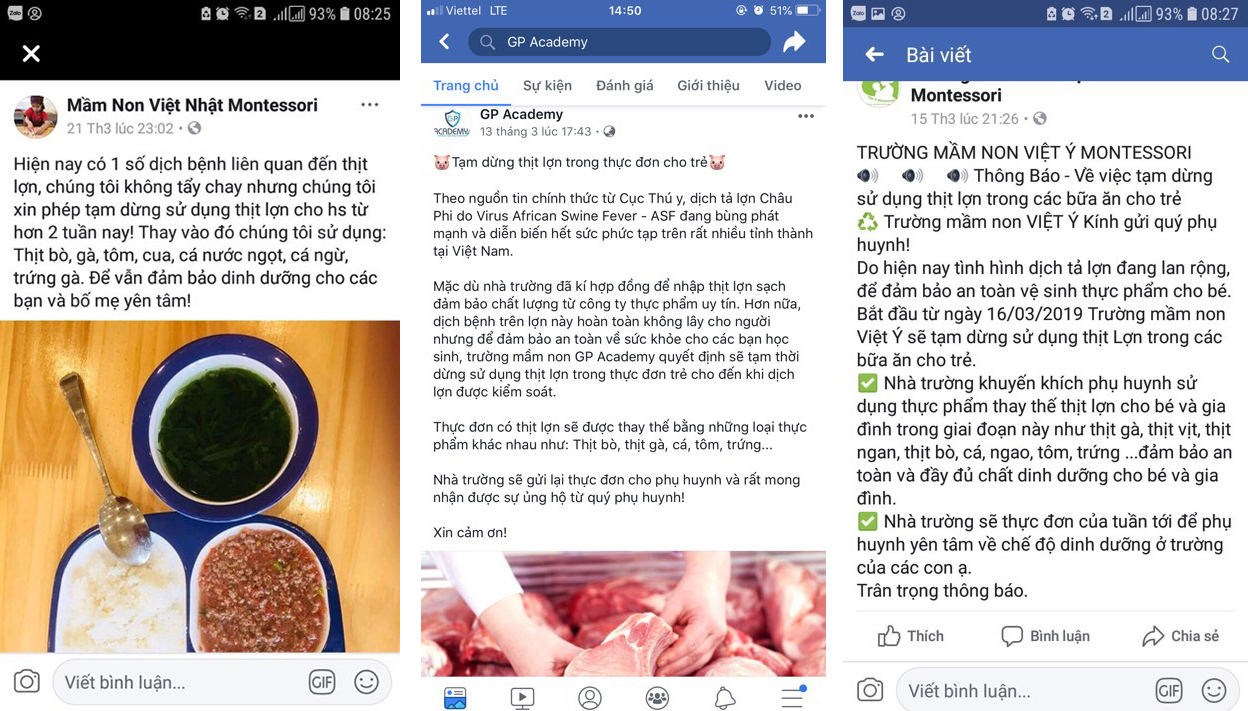This screenshot has width=1248, height=711.
Task: Open camera icon beside left comment box
Action: (x=27, y=682)
